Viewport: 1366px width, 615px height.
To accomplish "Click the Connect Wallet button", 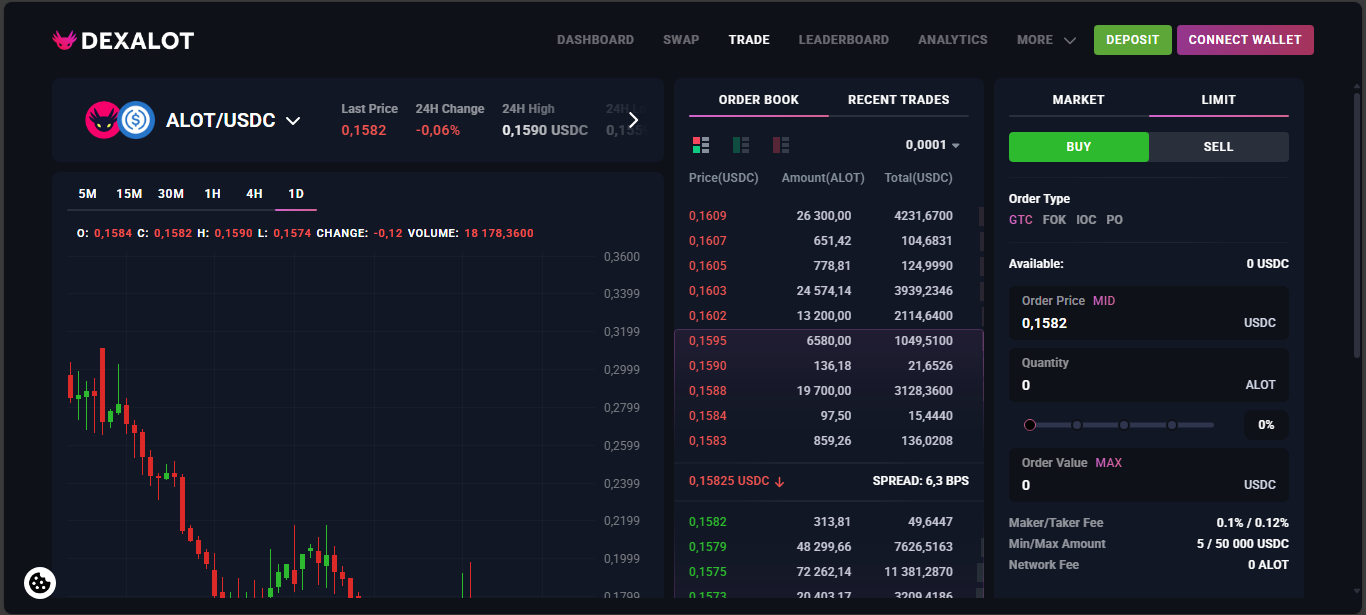I will (x=1245, y=40).
